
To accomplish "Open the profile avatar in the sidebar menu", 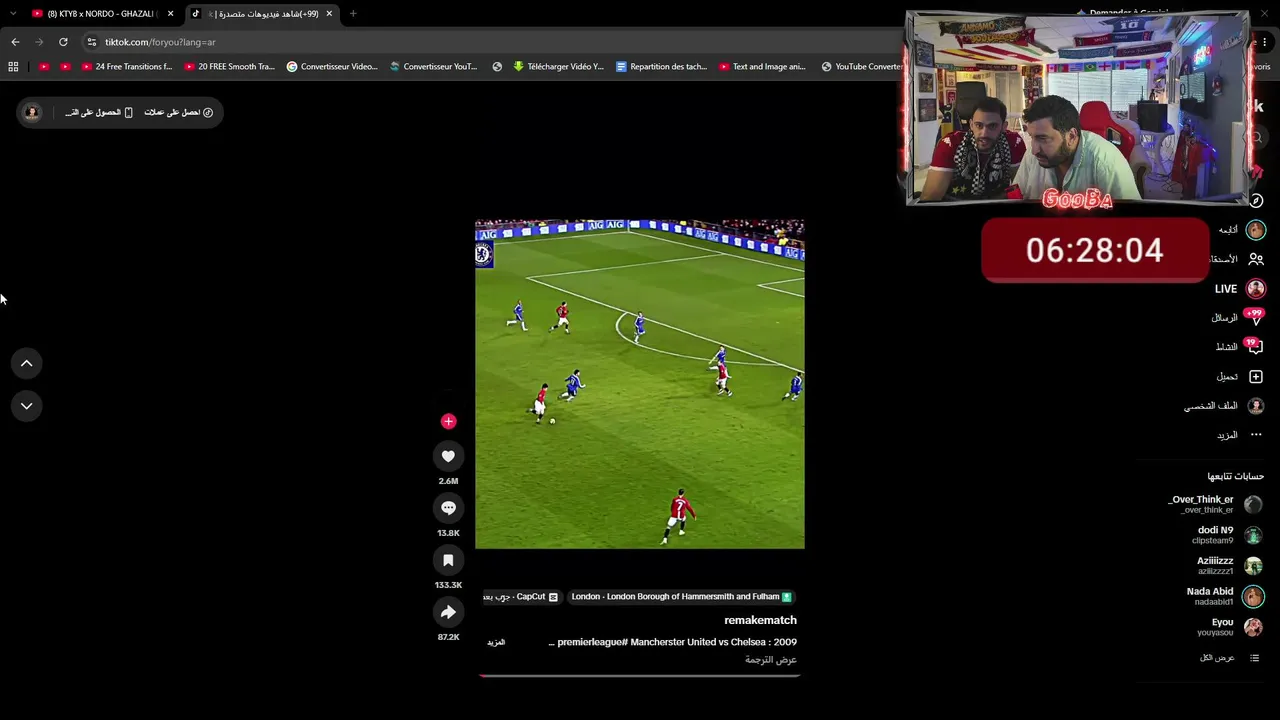I will pyautogui.click(x=1256, y=406).
